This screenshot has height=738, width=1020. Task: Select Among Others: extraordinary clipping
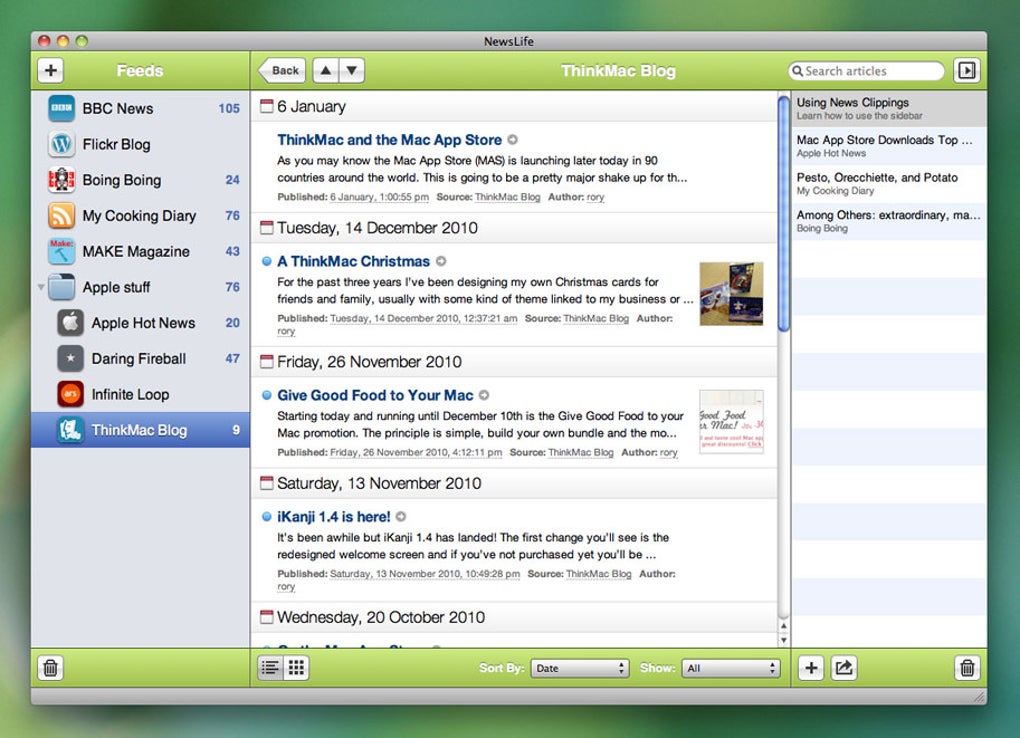(x=889, y=221)
